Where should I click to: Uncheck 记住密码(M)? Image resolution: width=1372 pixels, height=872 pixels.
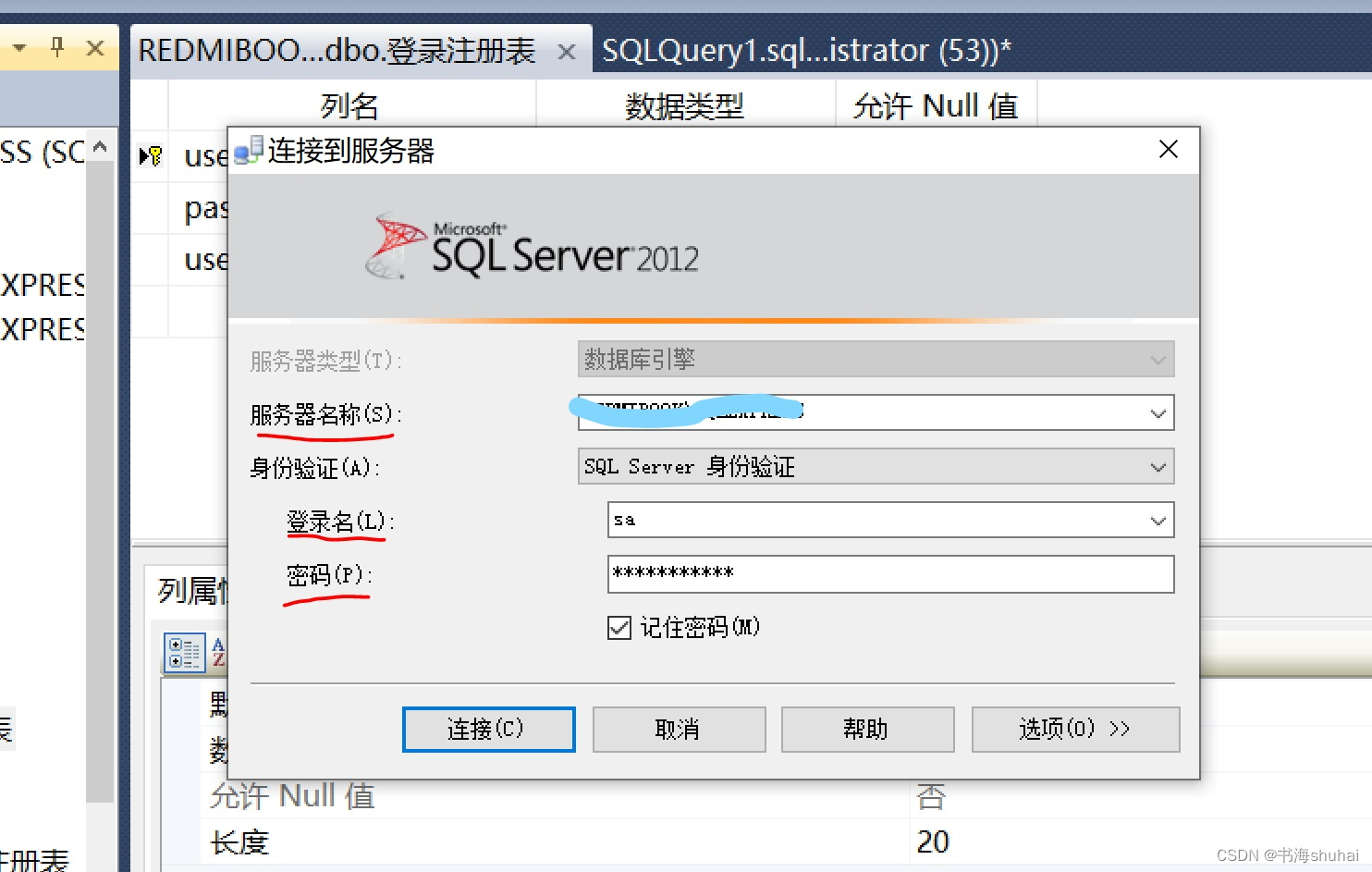619,627
